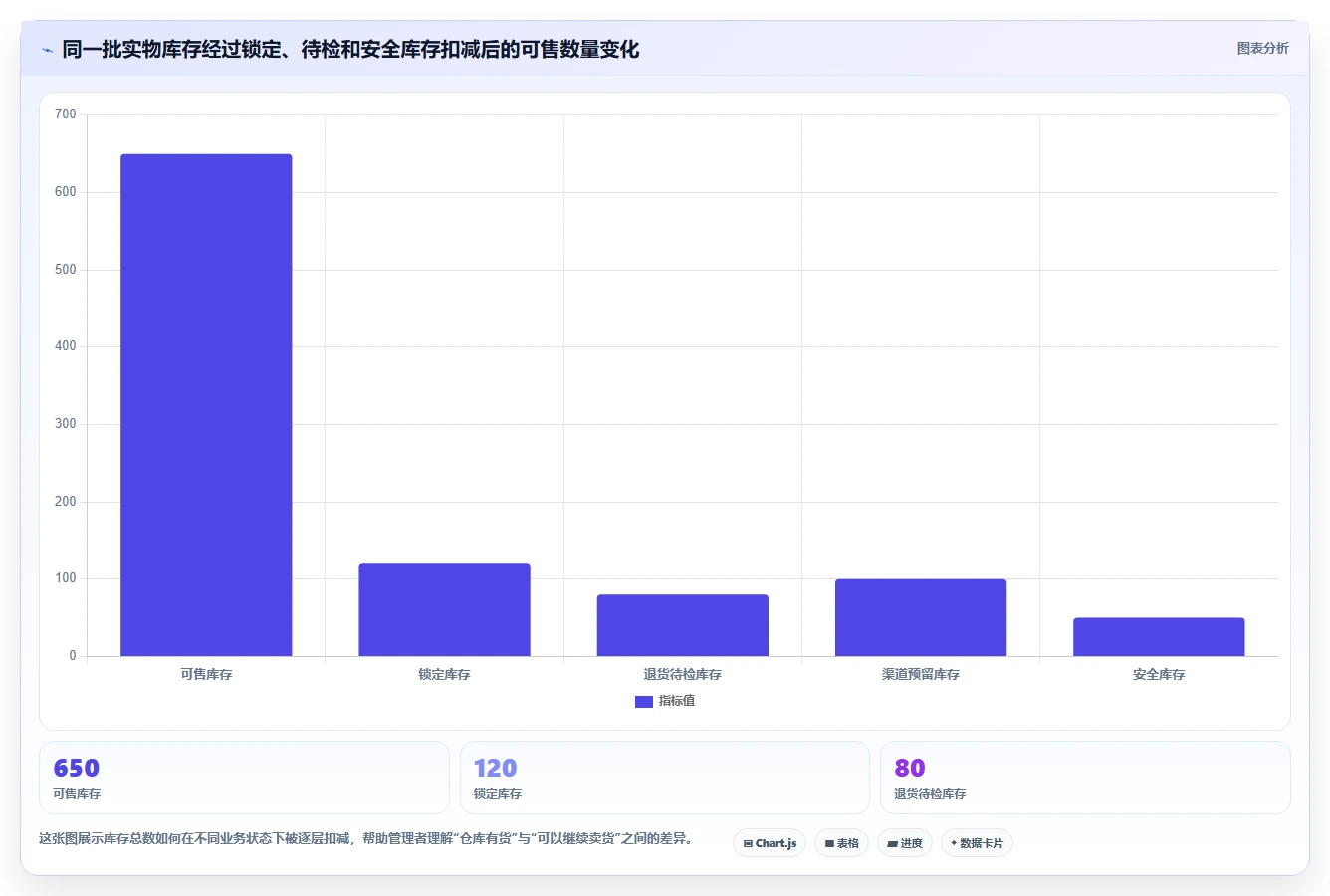
Task: Click the Chart.js tag chip
Action: coord(770,843)
